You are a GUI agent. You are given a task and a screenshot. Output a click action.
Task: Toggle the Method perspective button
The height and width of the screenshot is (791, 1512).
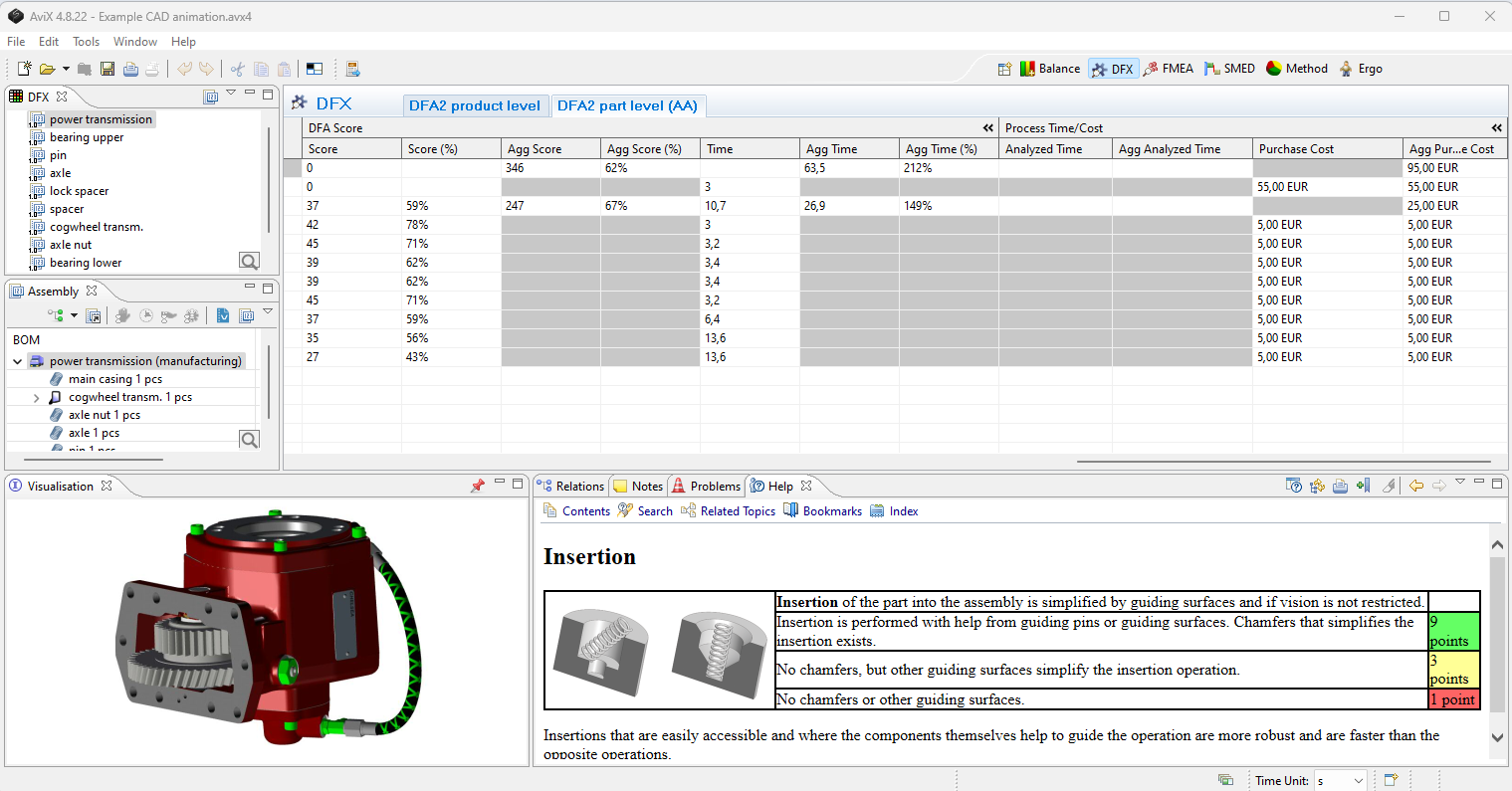(x=1297, y=69)
